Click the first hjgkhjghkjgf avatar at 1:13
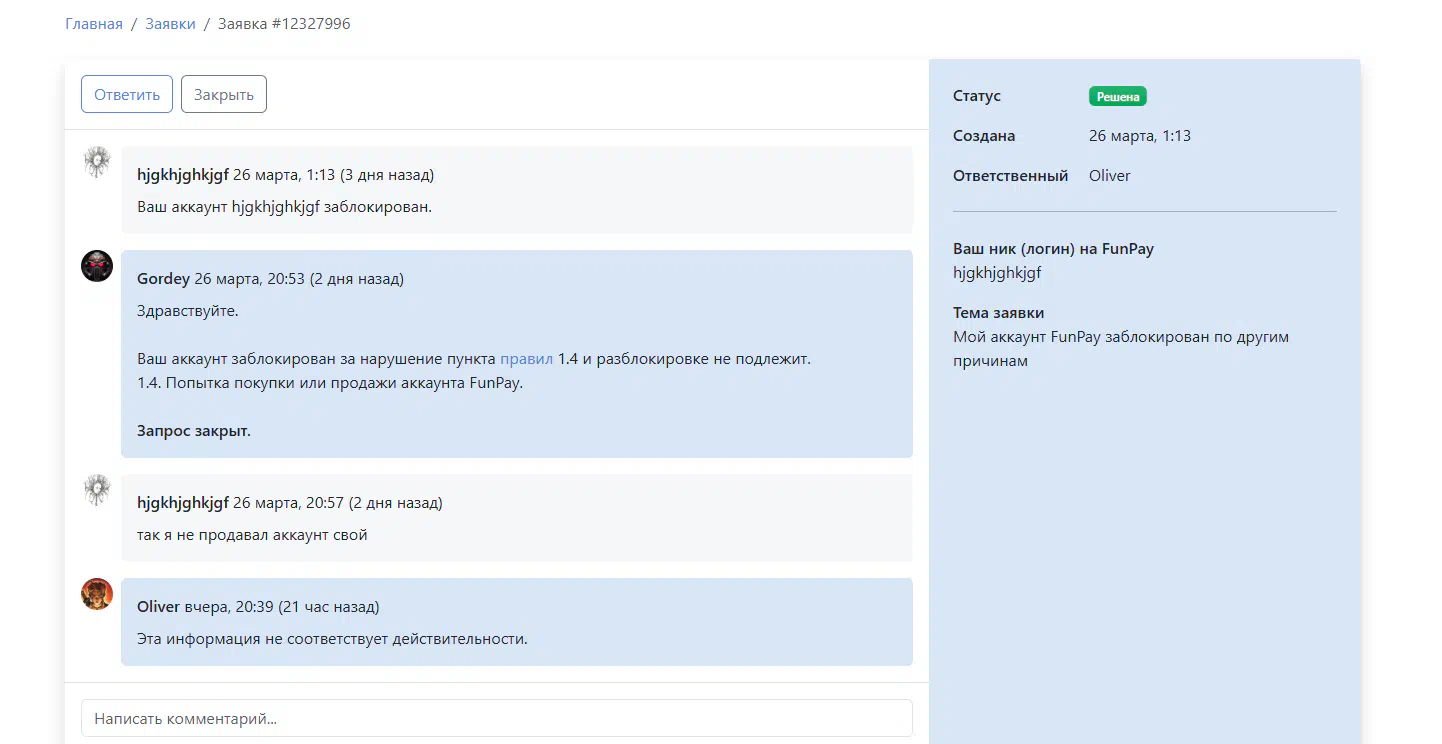1442x744 pixels. (97, 162)
